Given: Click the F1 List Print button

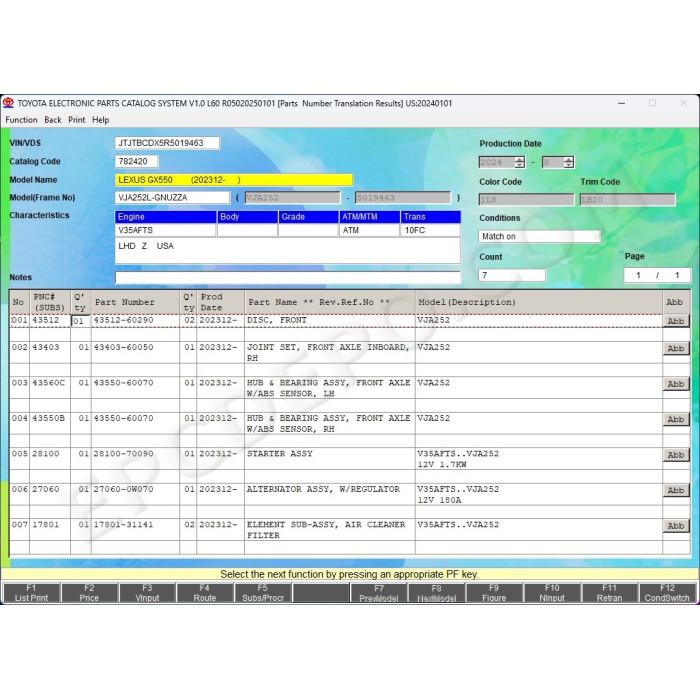Looking at the screenshot, I should [x=31, y=593].
